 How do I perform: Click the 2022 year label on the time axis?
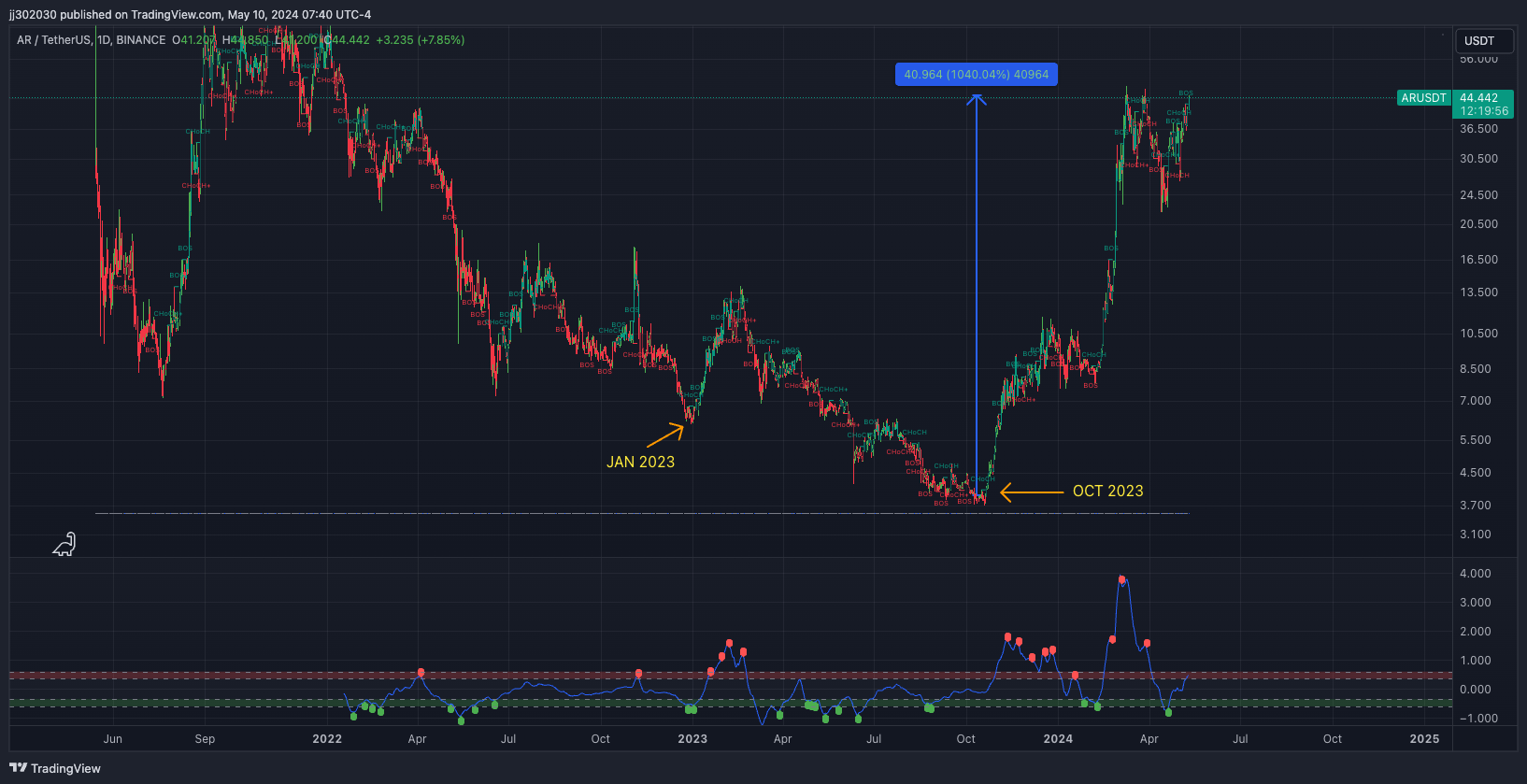click(327, 739)
